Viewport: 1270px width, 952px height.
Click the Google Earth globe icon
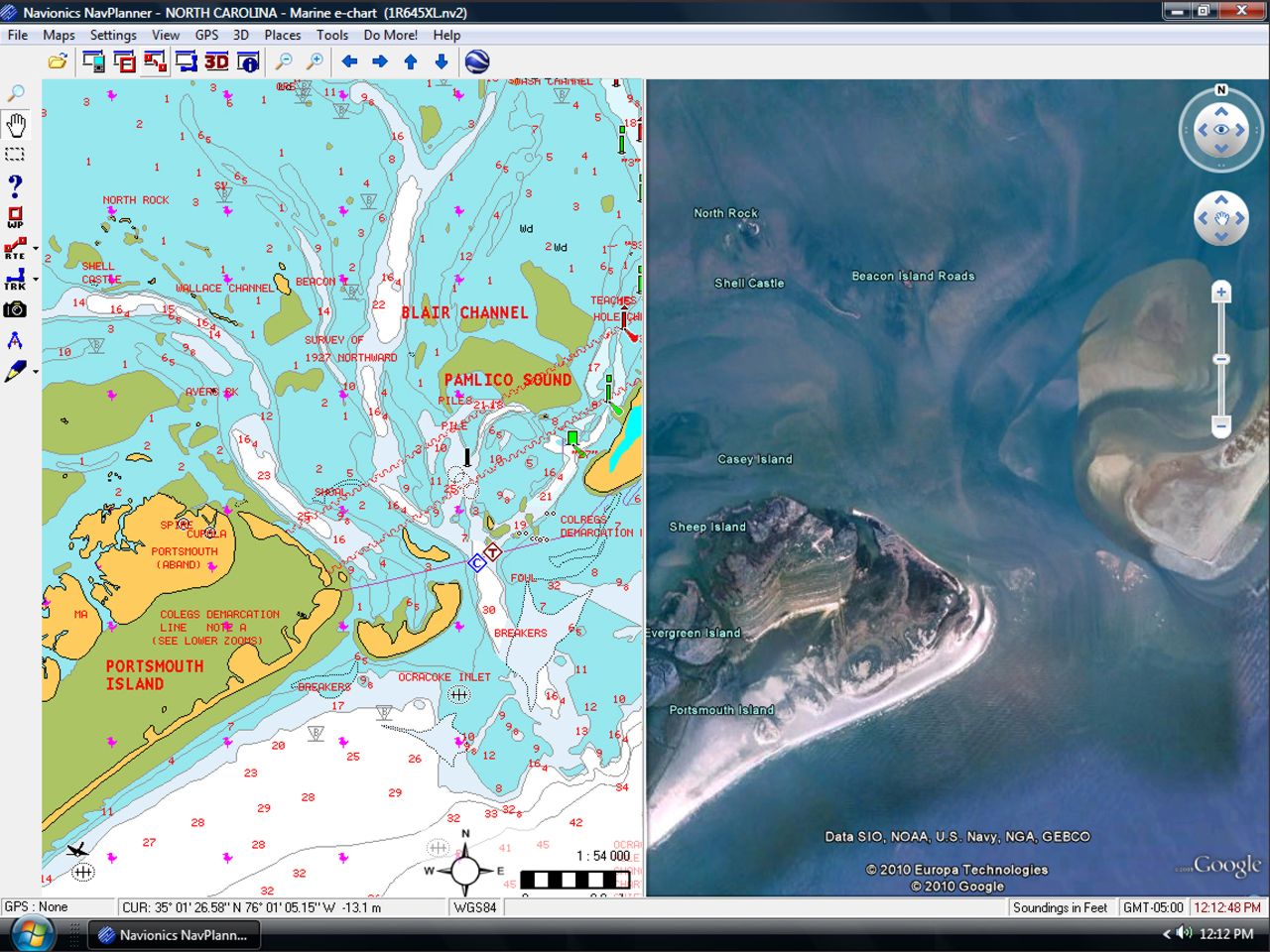(477, 61)
